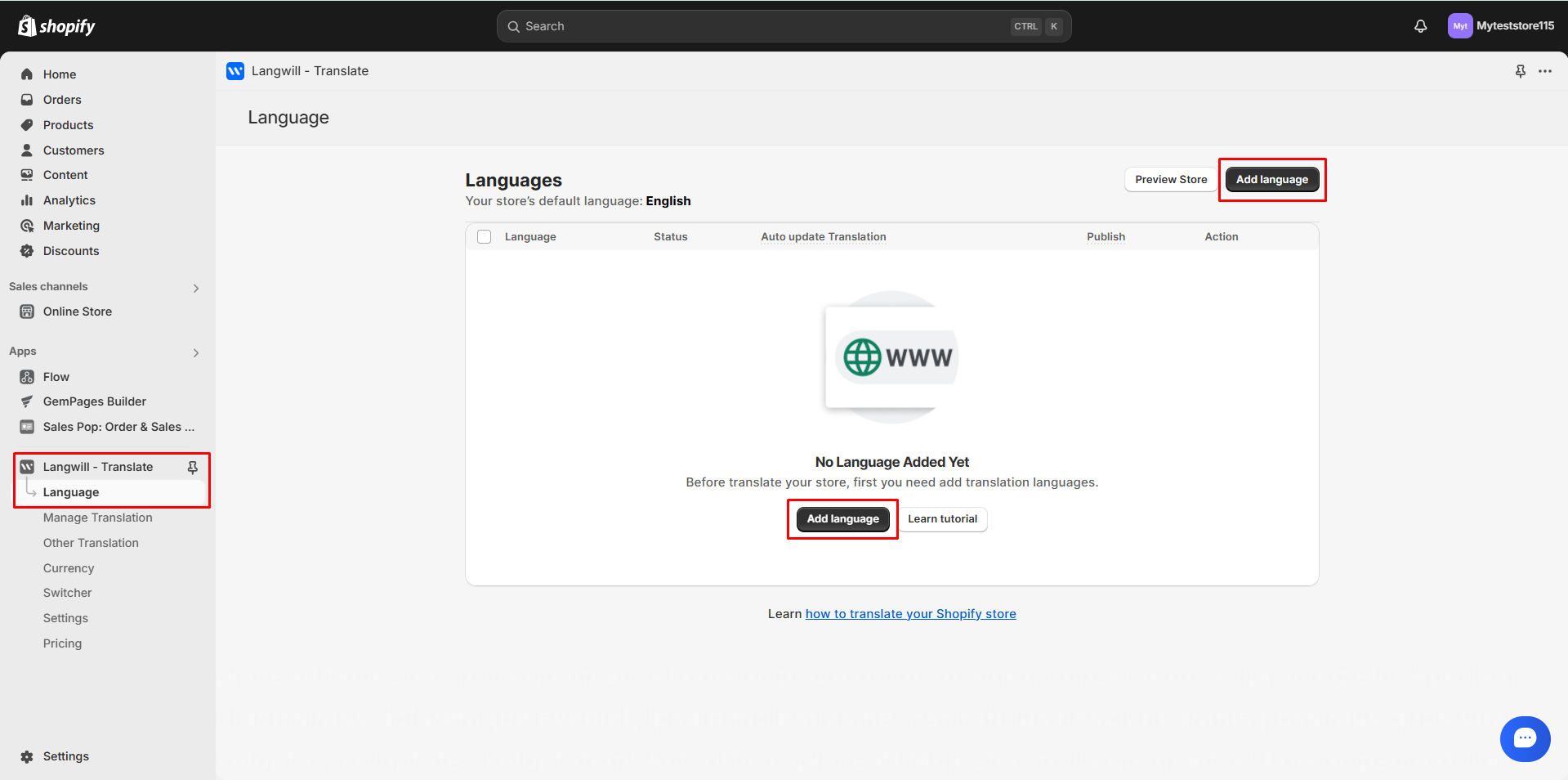The height and width of the screenshot is (780, 1568).
Task: Select the Discounts icon
Action: (x=27, y=250)
